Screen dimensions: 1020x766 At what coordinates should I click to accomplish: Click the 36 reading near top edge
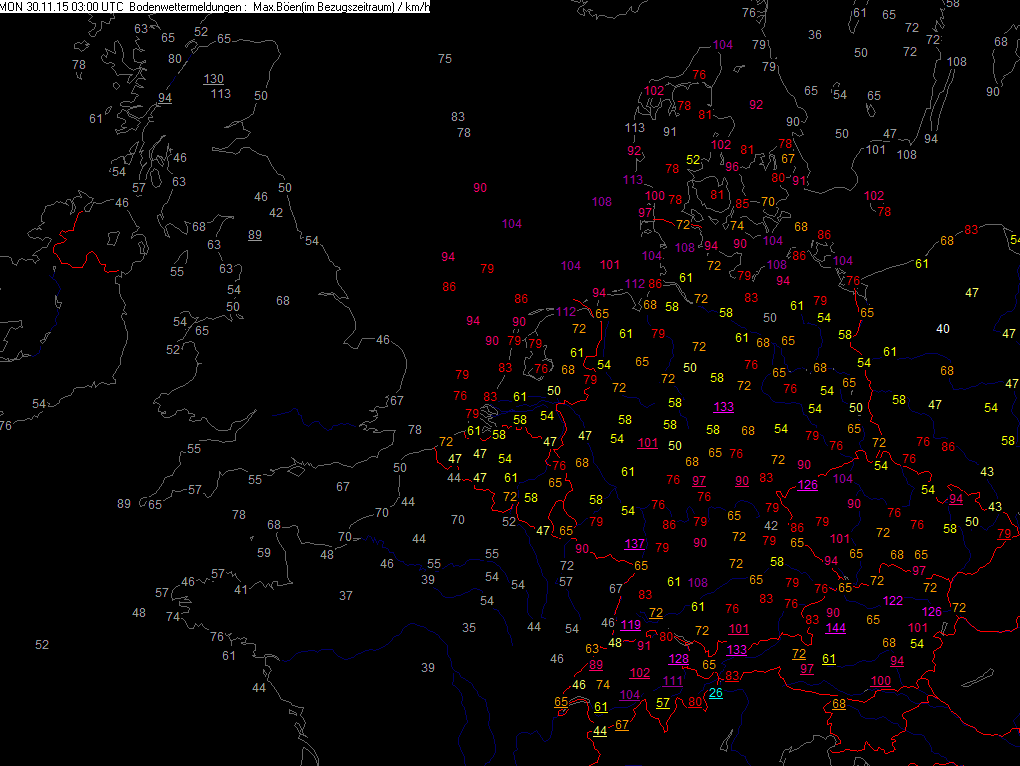[x=815, y=35]
